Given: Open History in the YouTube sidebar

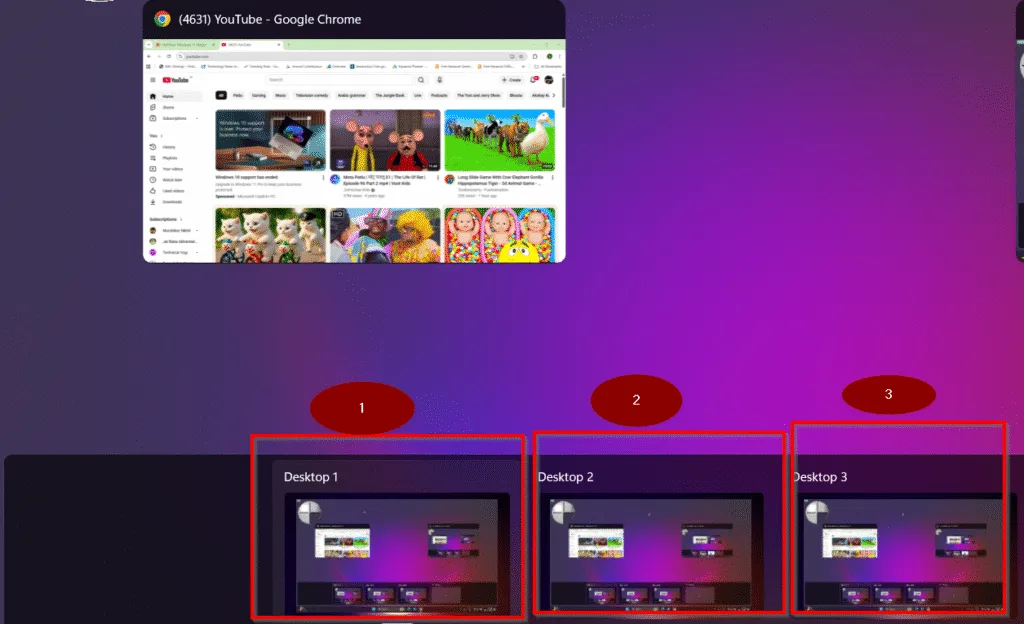Looking at the screenshot, I should [168, 147].
